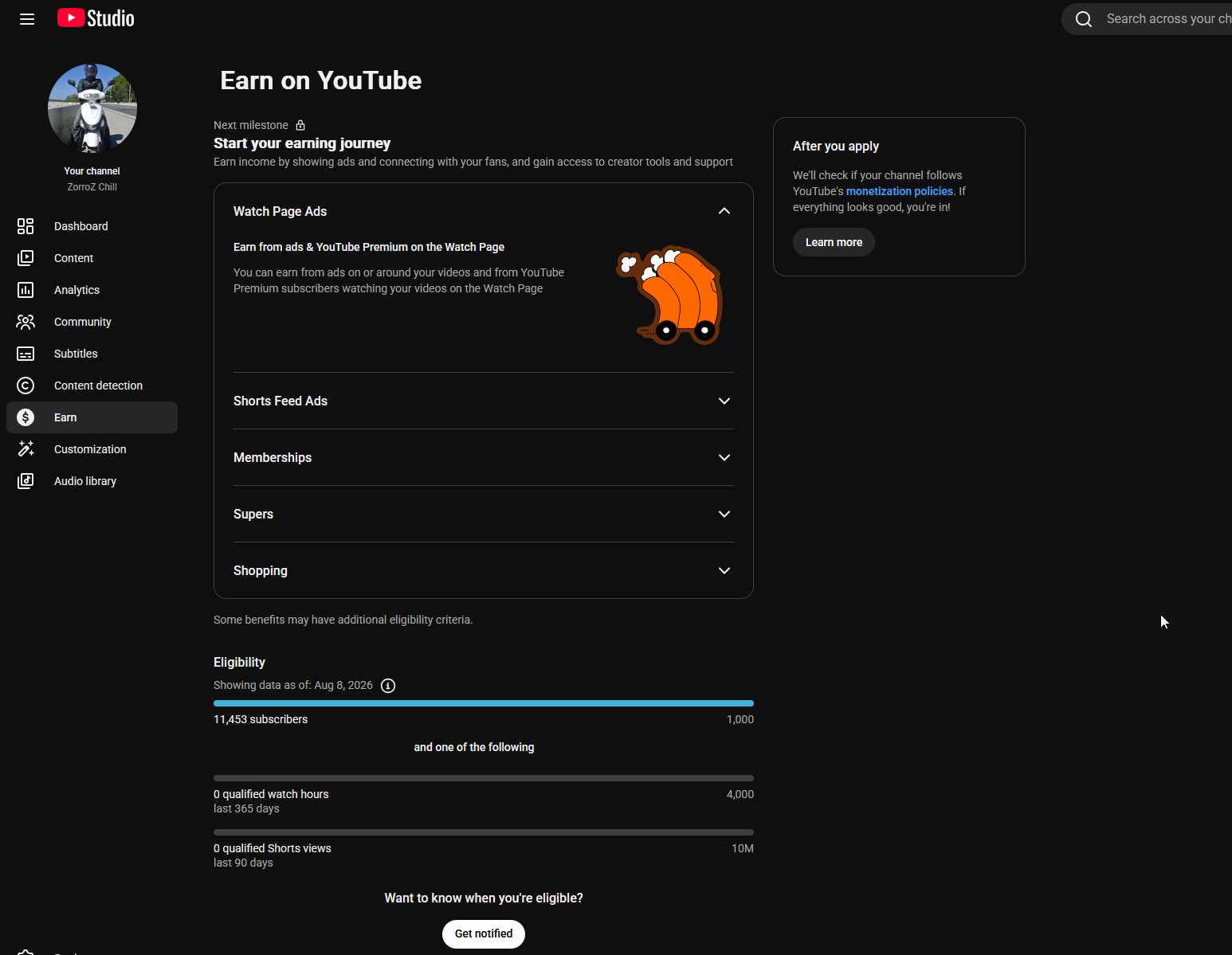Click 'Some benefits may have additional eligibility criteria' note

(343, 620)
